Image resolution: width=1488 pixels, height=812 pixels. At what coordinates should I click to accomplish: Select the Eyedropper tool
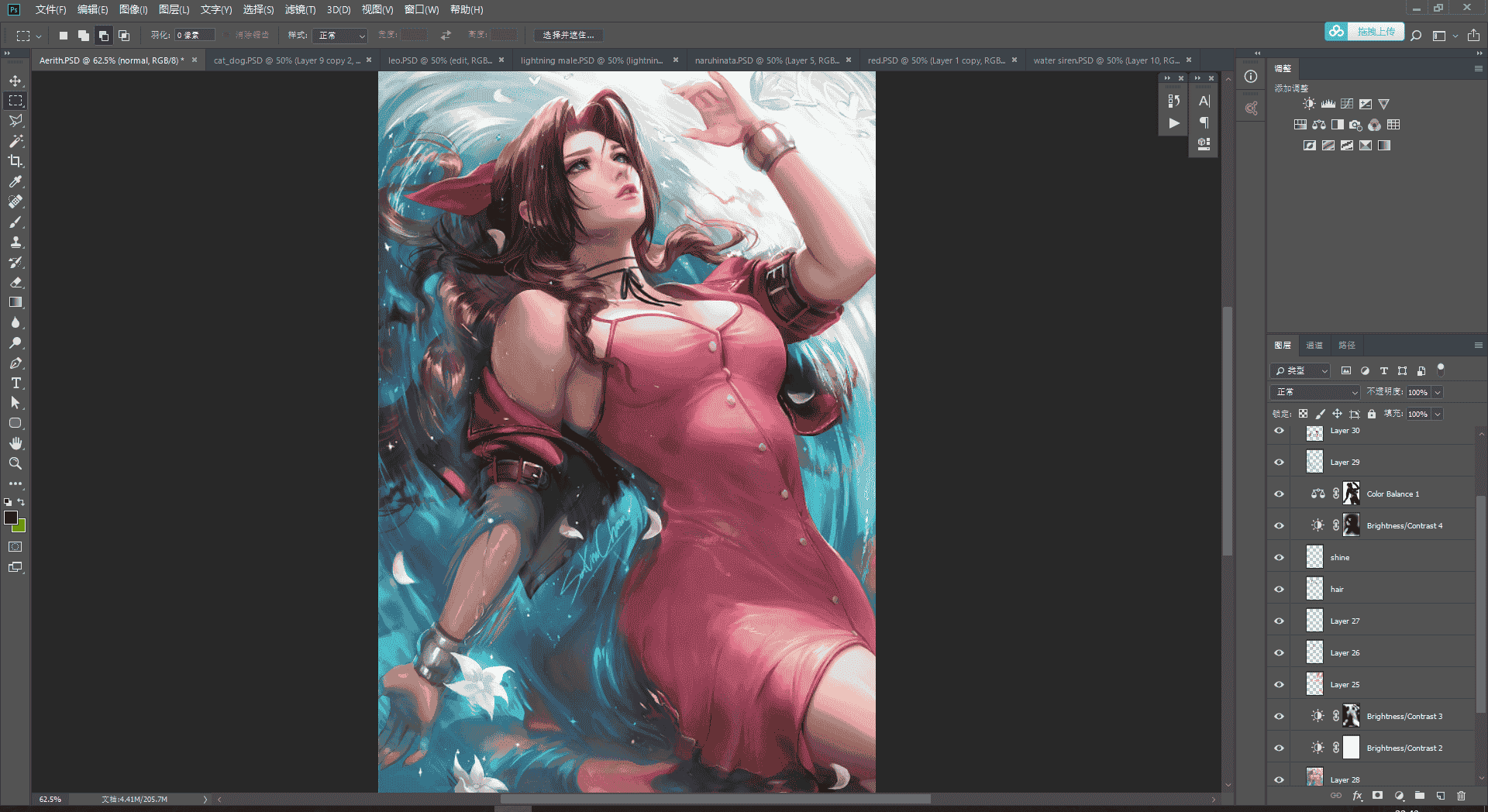[15, 181]
